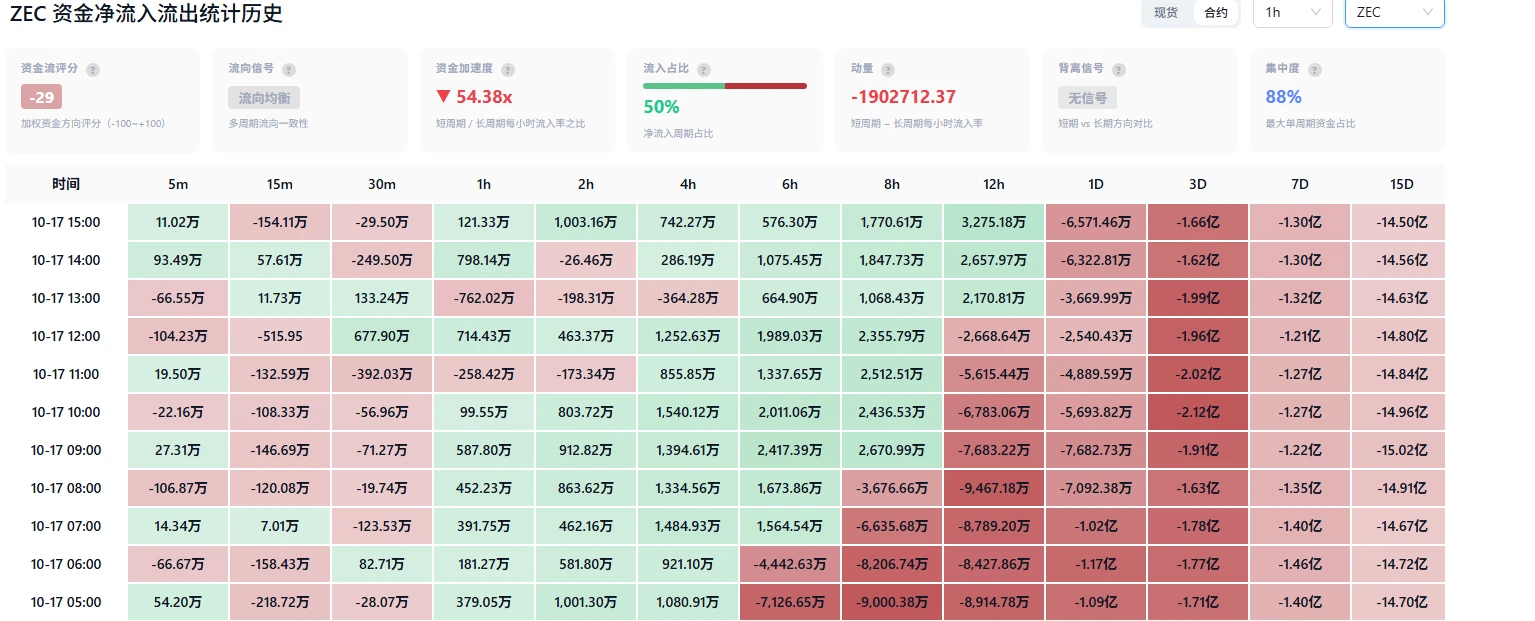Select the 10-17 05:00 row time cell
Screen dimensions: 1535x621
pyautogui.click(x=66, y=602)
